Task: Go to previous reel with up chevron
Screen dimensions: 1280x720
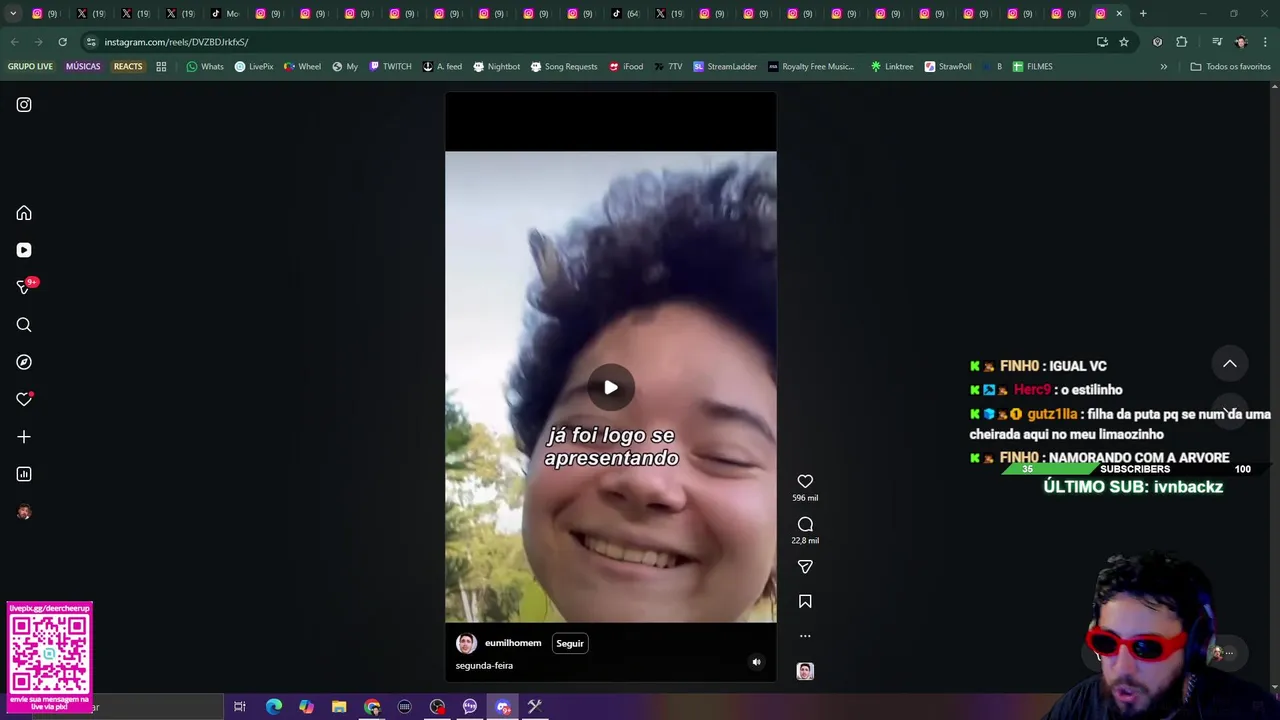Action: (1230, 364)
